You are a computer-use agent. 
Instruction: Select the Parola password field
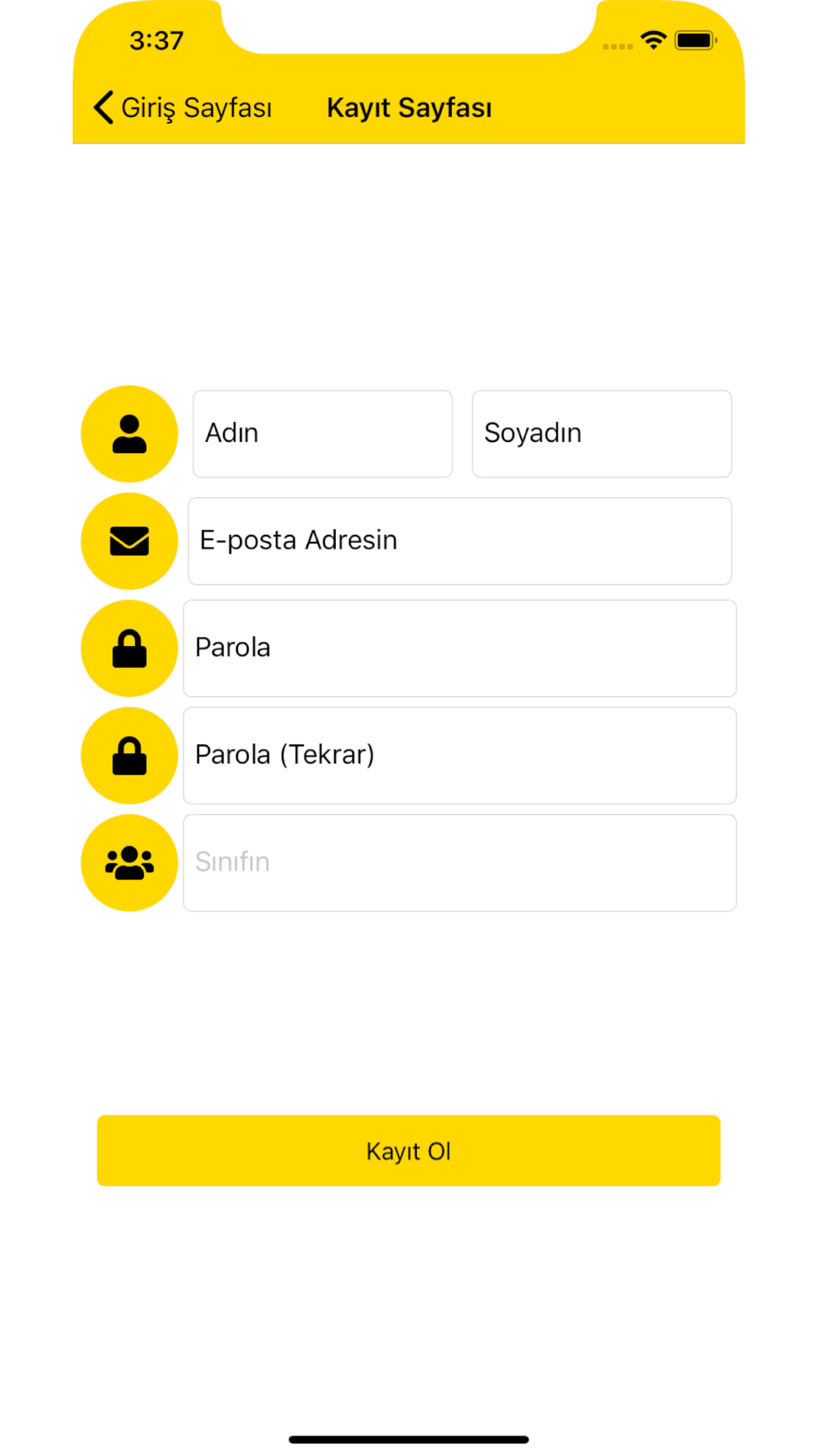click(460, 649)
